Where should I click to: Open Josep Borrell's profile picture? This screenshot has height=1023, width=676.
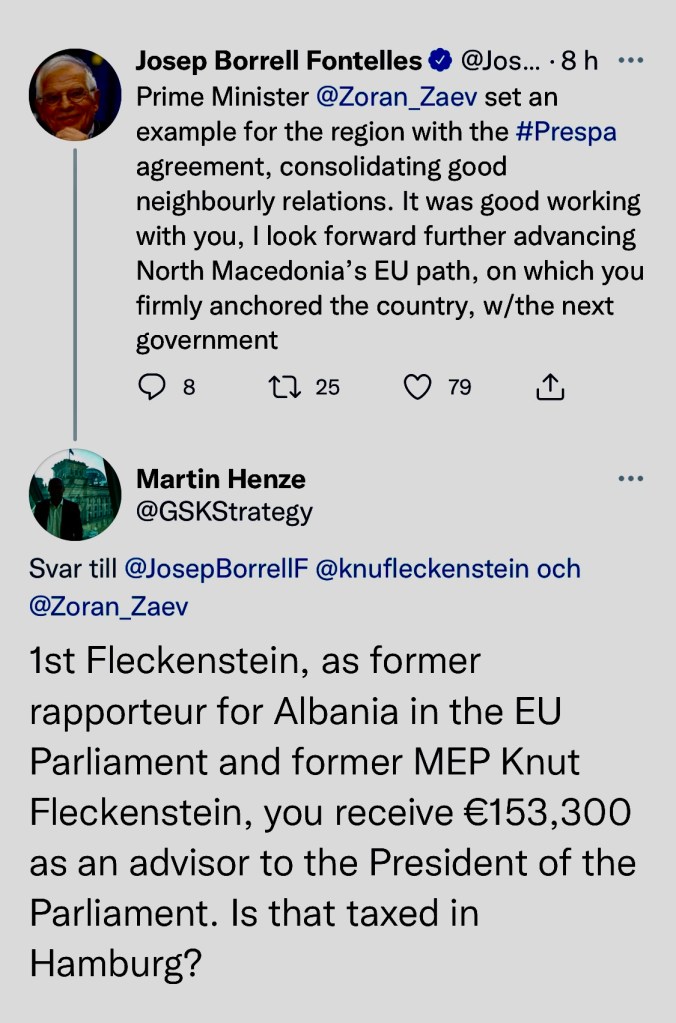point(75,93)
